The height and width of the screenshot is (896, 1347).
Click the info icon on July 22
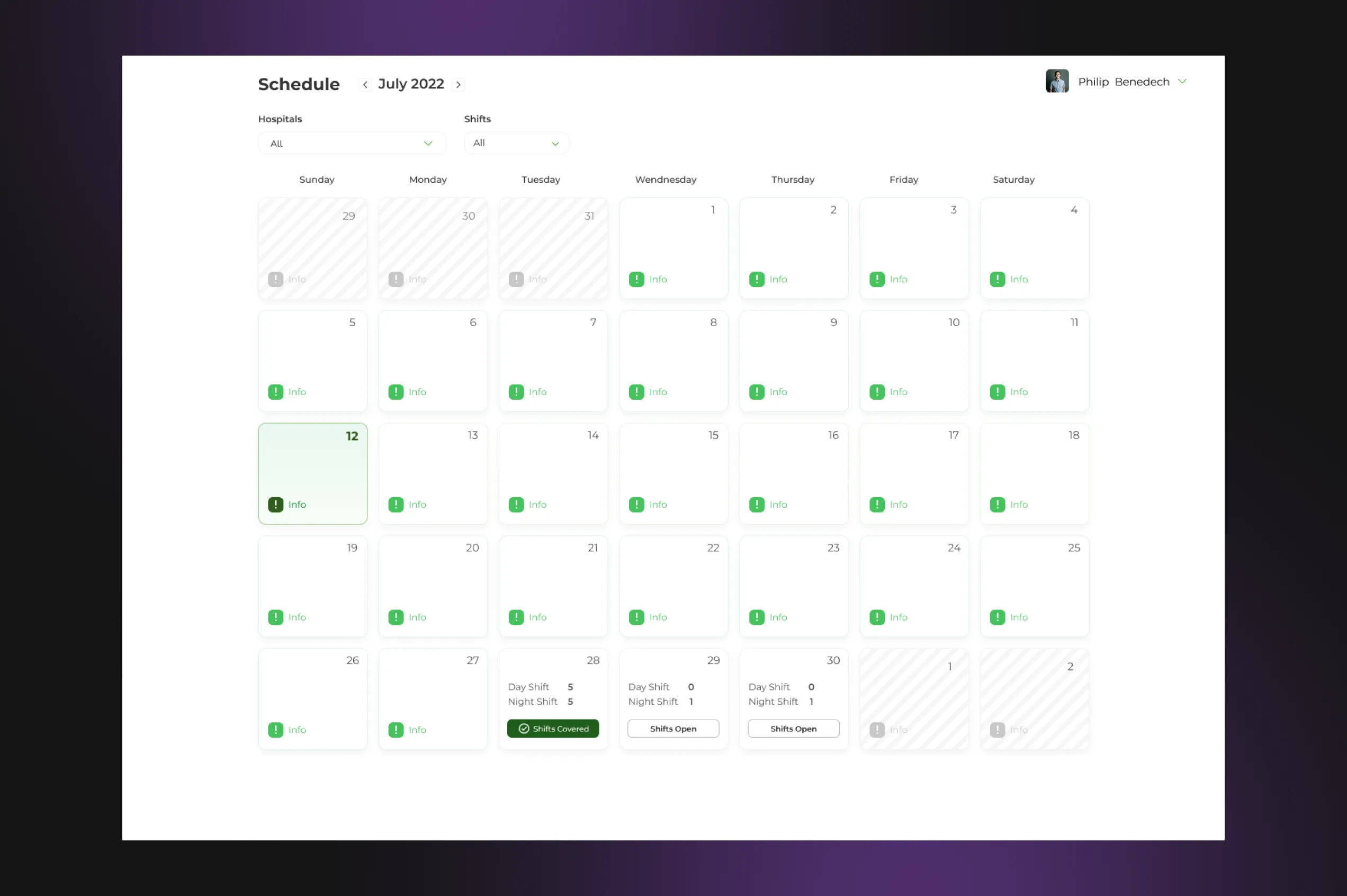(636, 617)
